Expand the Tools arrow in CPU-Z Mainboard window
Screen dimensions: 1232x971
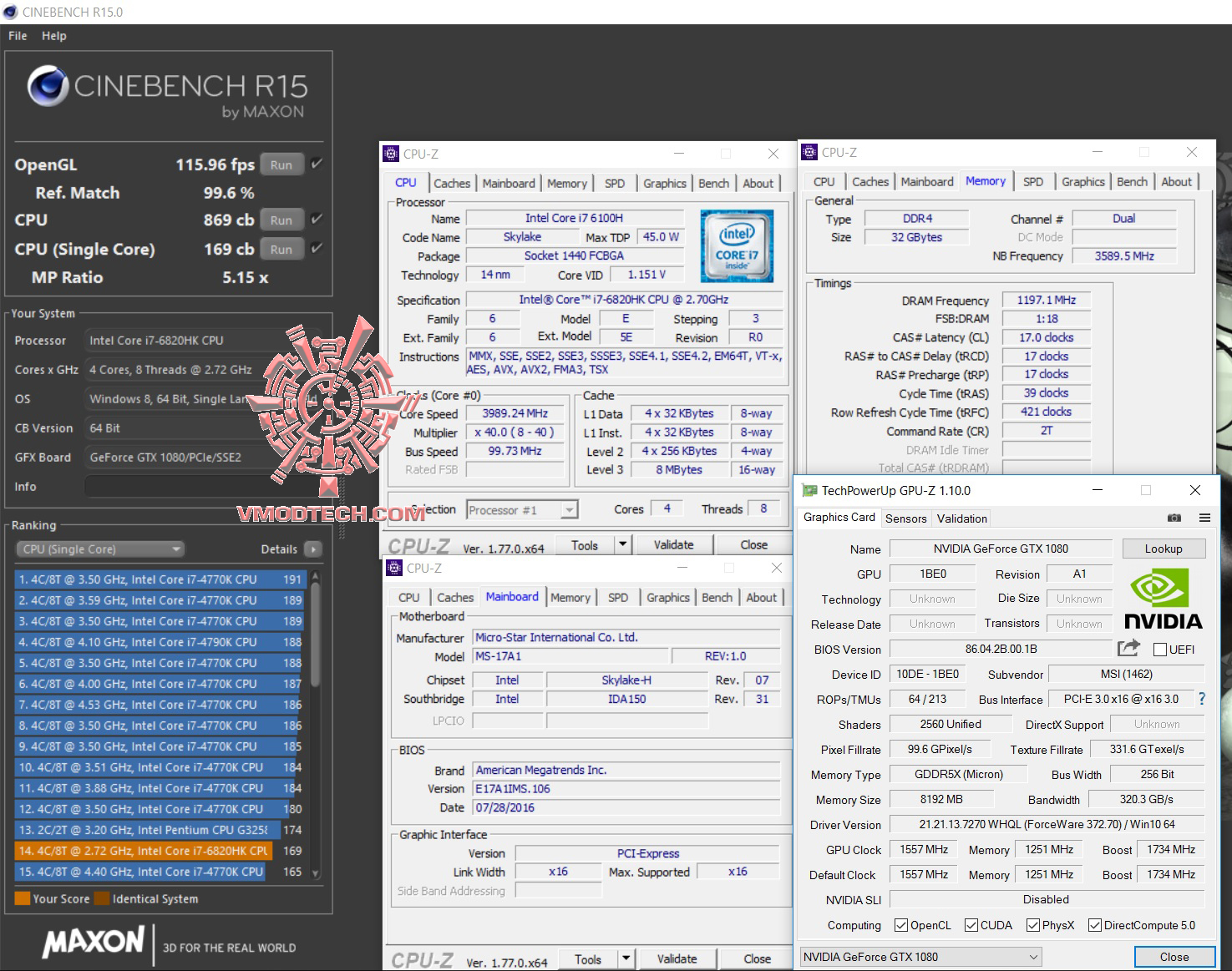click(x=626, y=959)
